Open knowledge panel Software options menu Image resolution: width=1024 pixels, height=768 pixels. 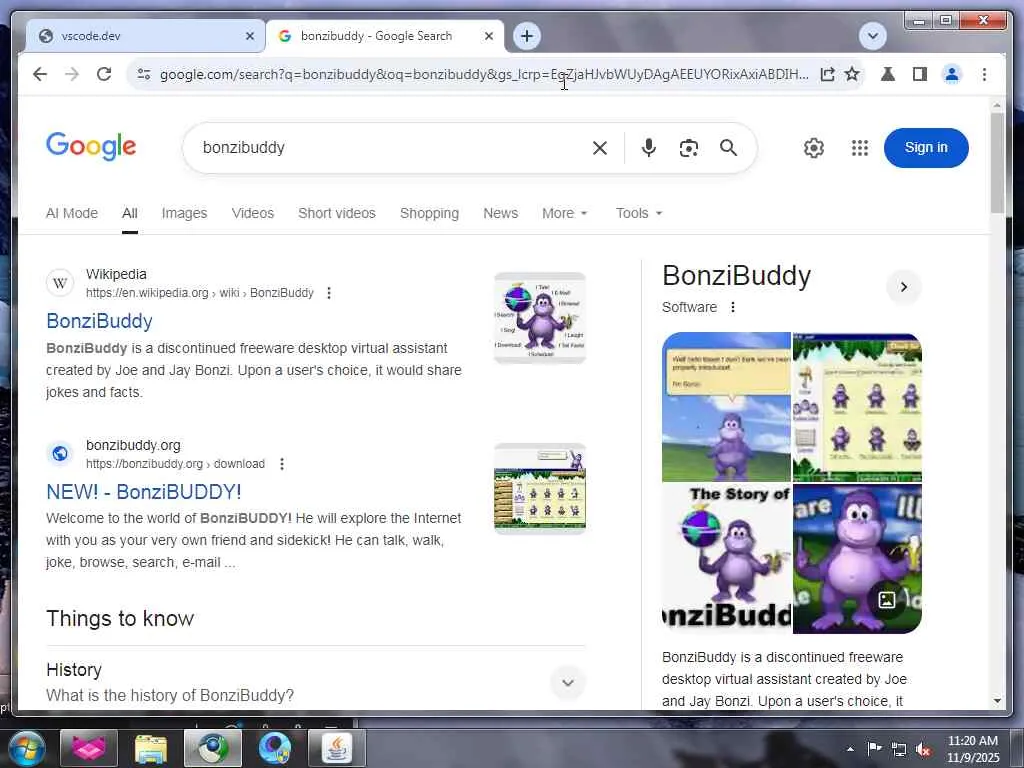pyautogui.click(x=733, y=307)
